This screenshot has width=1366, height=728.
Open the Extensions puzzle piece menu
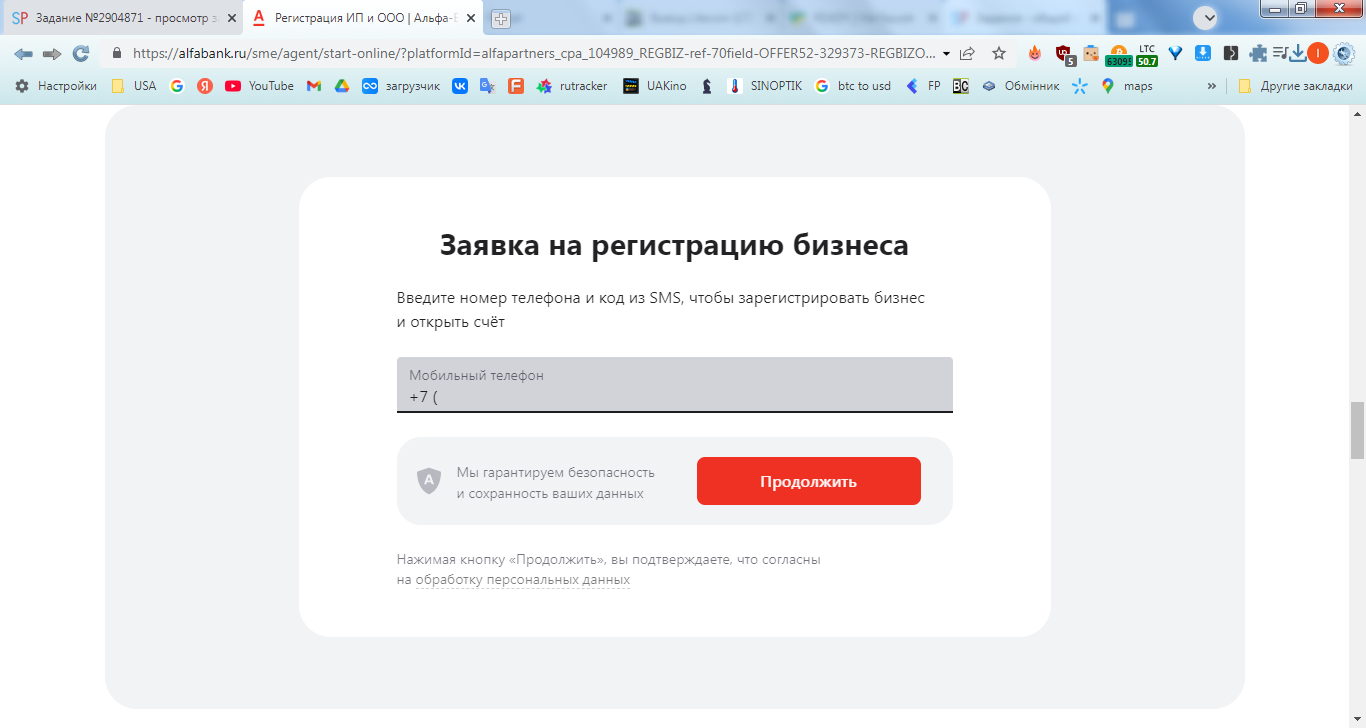click(x=1258, y=53)
